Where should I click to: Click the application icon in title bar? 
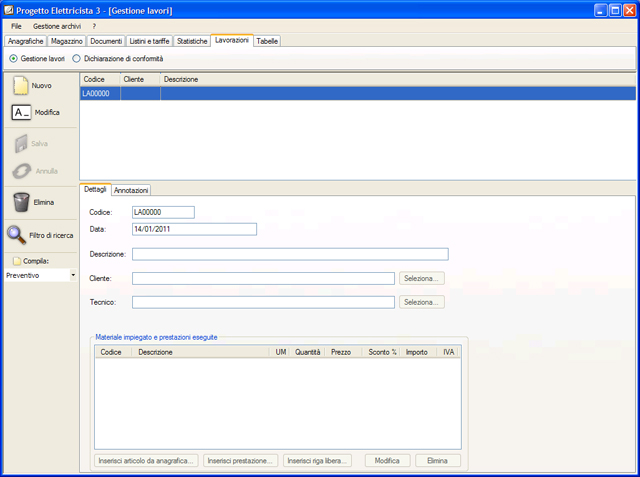[x=9, y=10]
